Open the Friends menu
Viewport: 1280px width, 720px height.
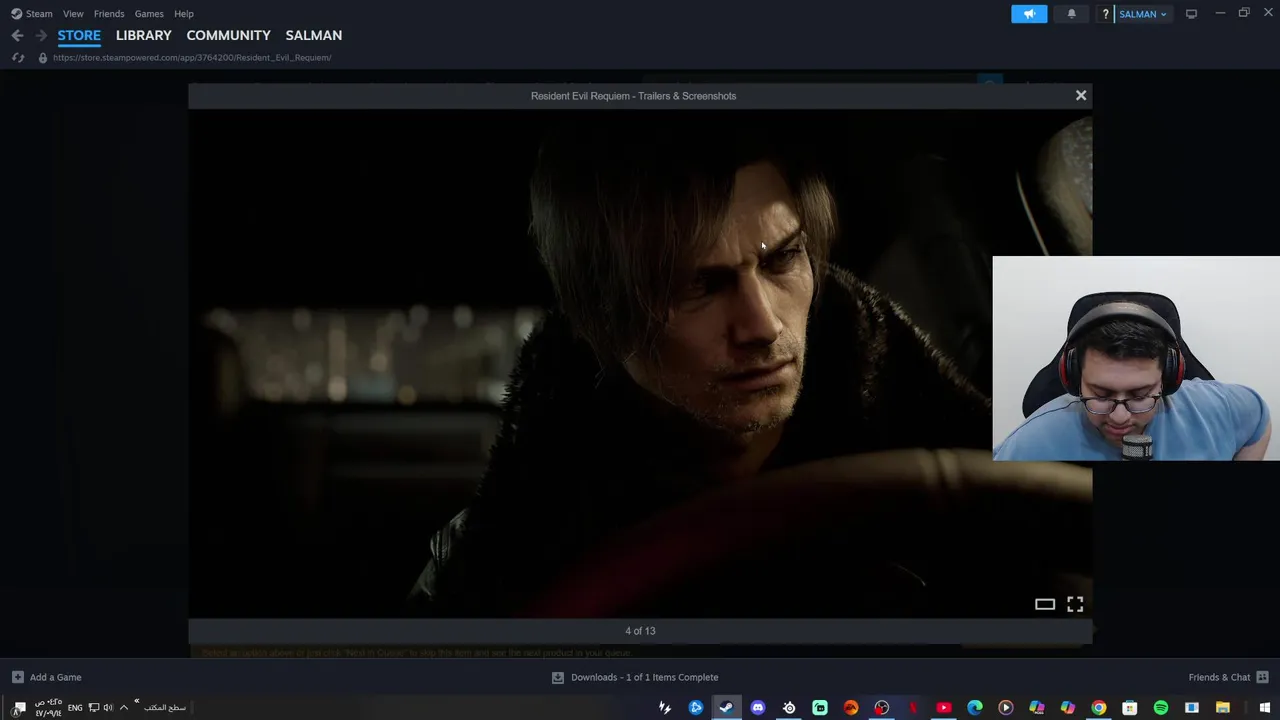pyautogui.click(x=109, y=14)
